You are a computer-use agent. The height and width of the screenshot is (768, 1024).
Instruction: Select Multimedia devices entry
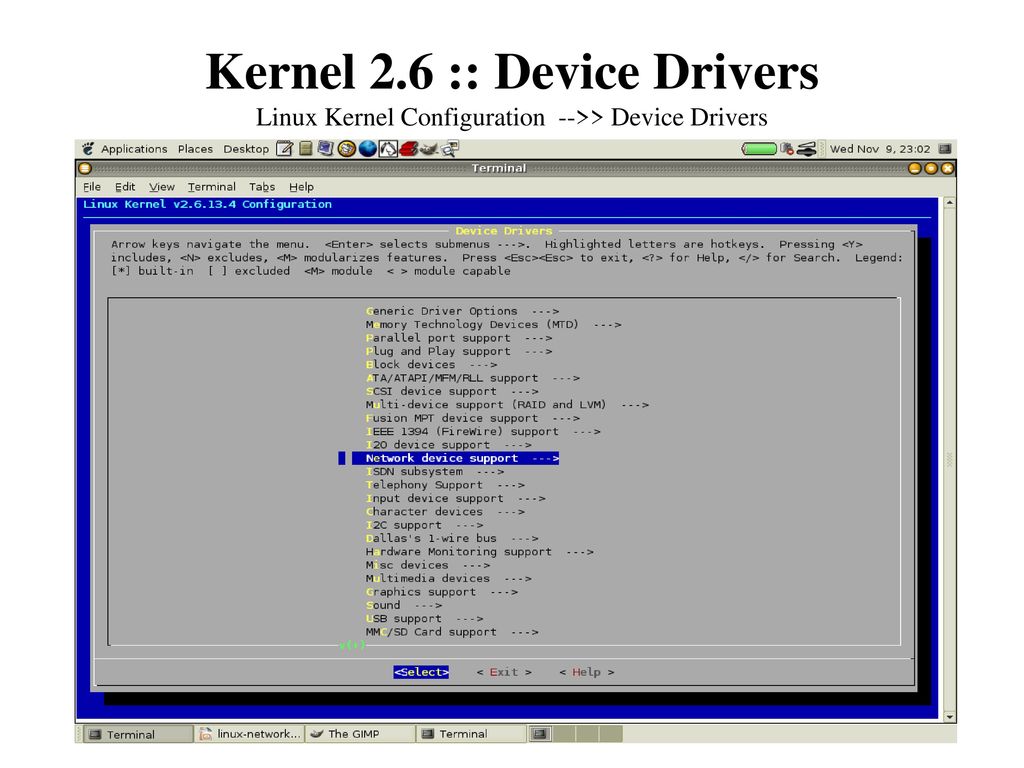pos(449,579)
